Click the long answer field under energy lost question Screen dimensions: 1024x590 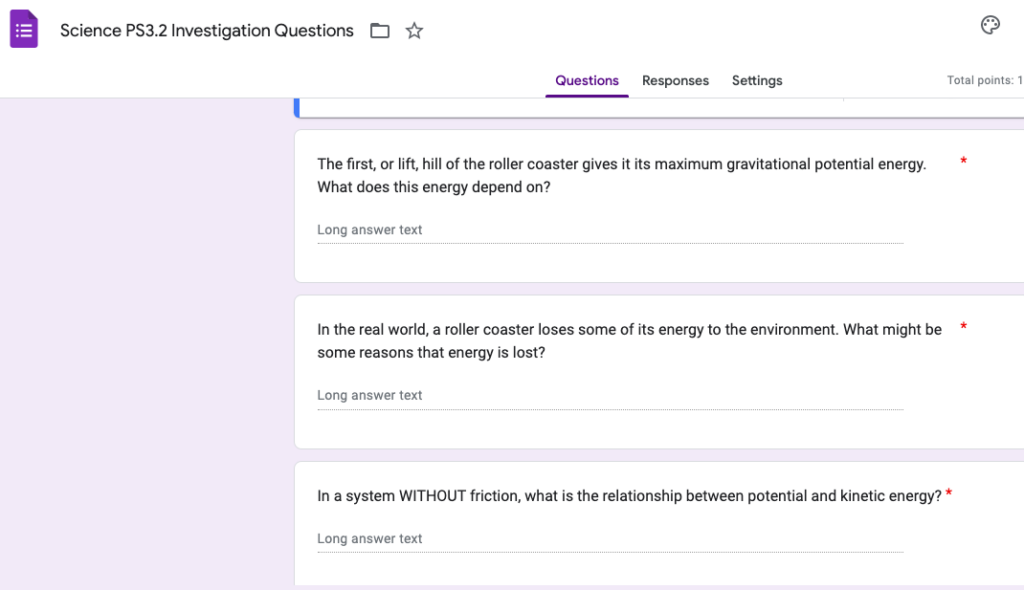click(609, 396)
